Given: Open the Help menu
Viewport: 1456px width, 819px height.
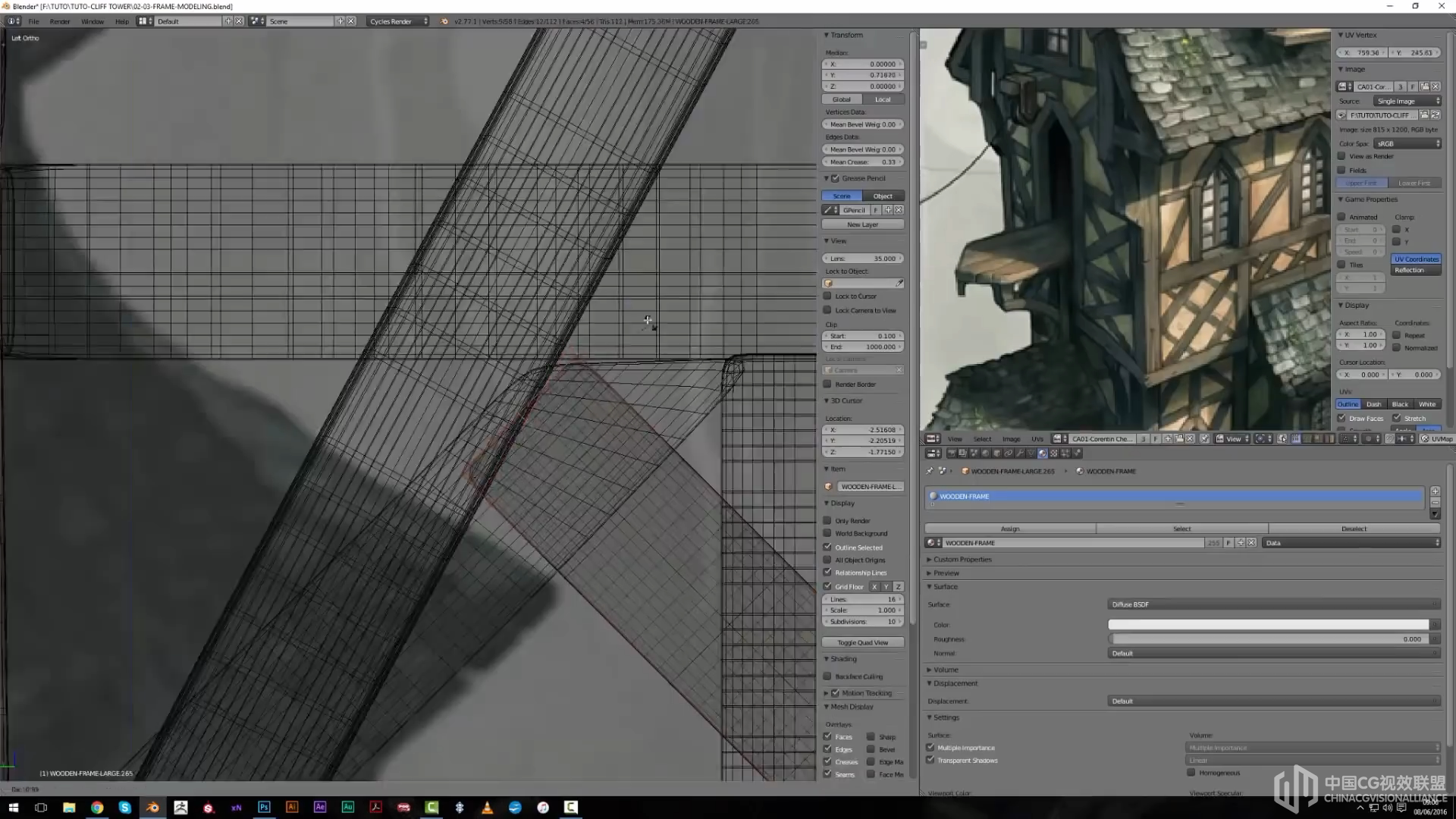Looking at the screenshot, I should click(121, 21).
